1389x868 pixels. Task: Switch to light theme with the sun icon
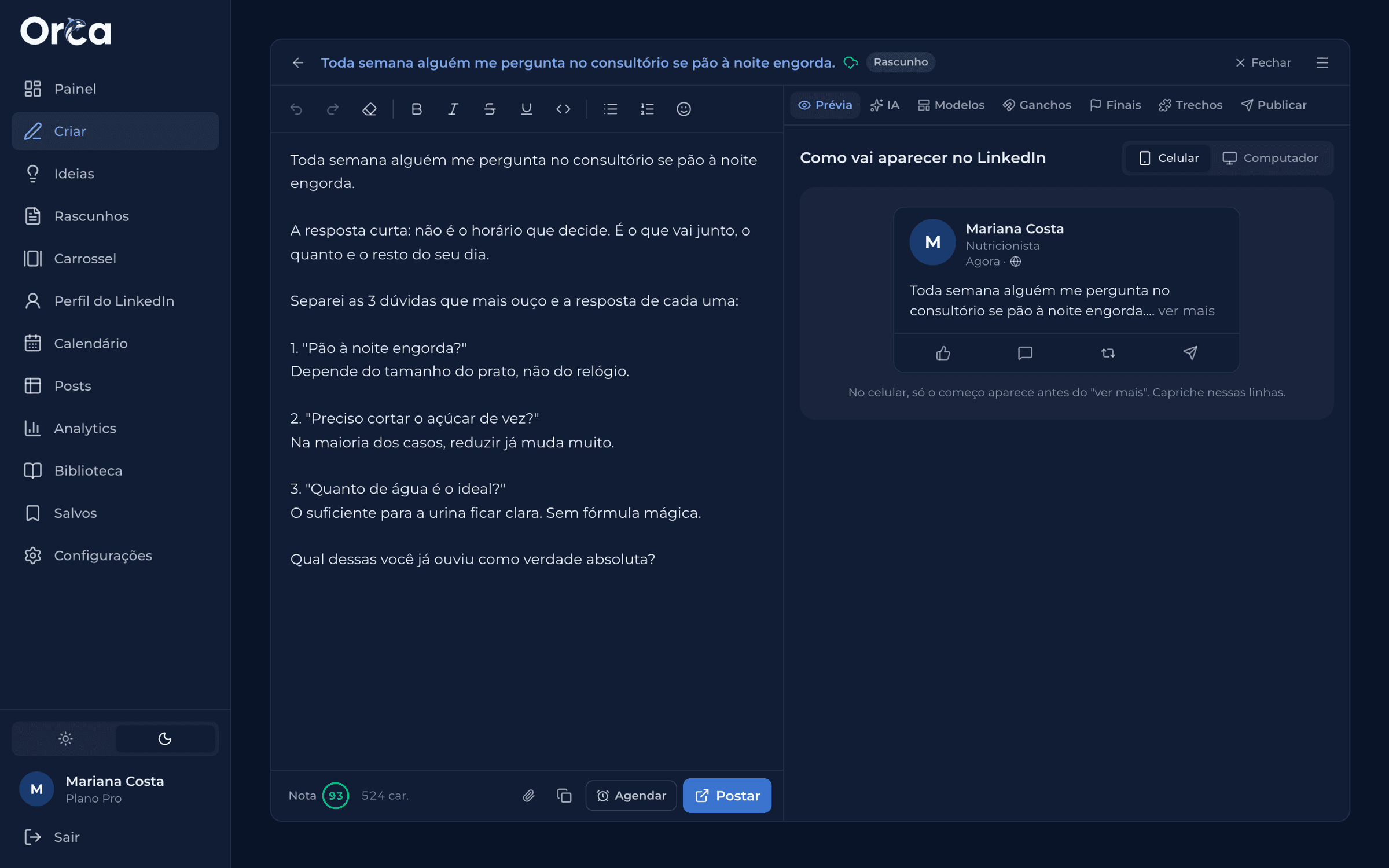pyautogui.click(x=65, y=738)
